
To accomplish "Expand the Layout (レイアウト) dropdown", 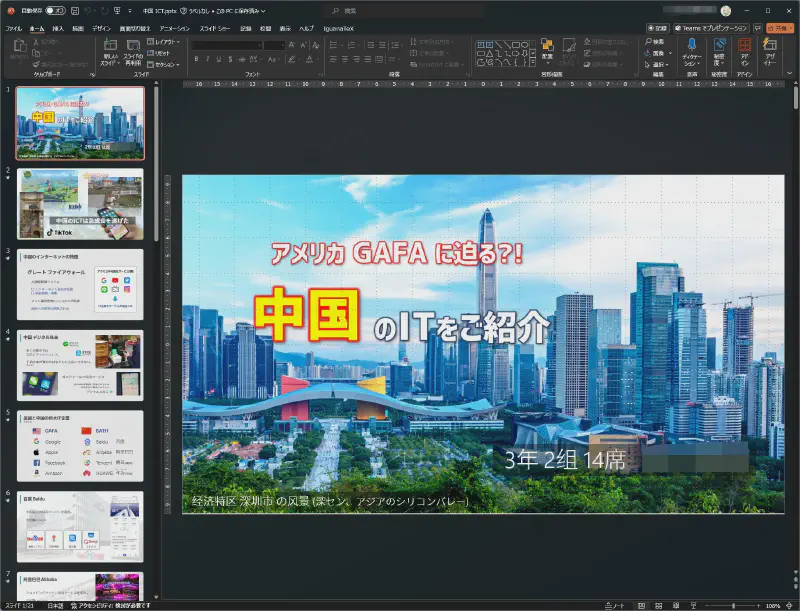I will pos(164,41).
